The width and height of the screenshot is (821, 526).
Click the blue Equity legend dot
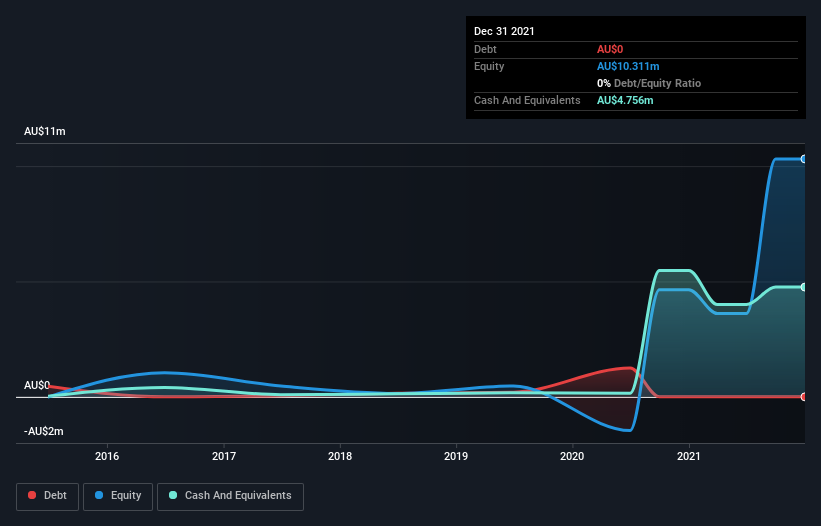coord(99,495)
